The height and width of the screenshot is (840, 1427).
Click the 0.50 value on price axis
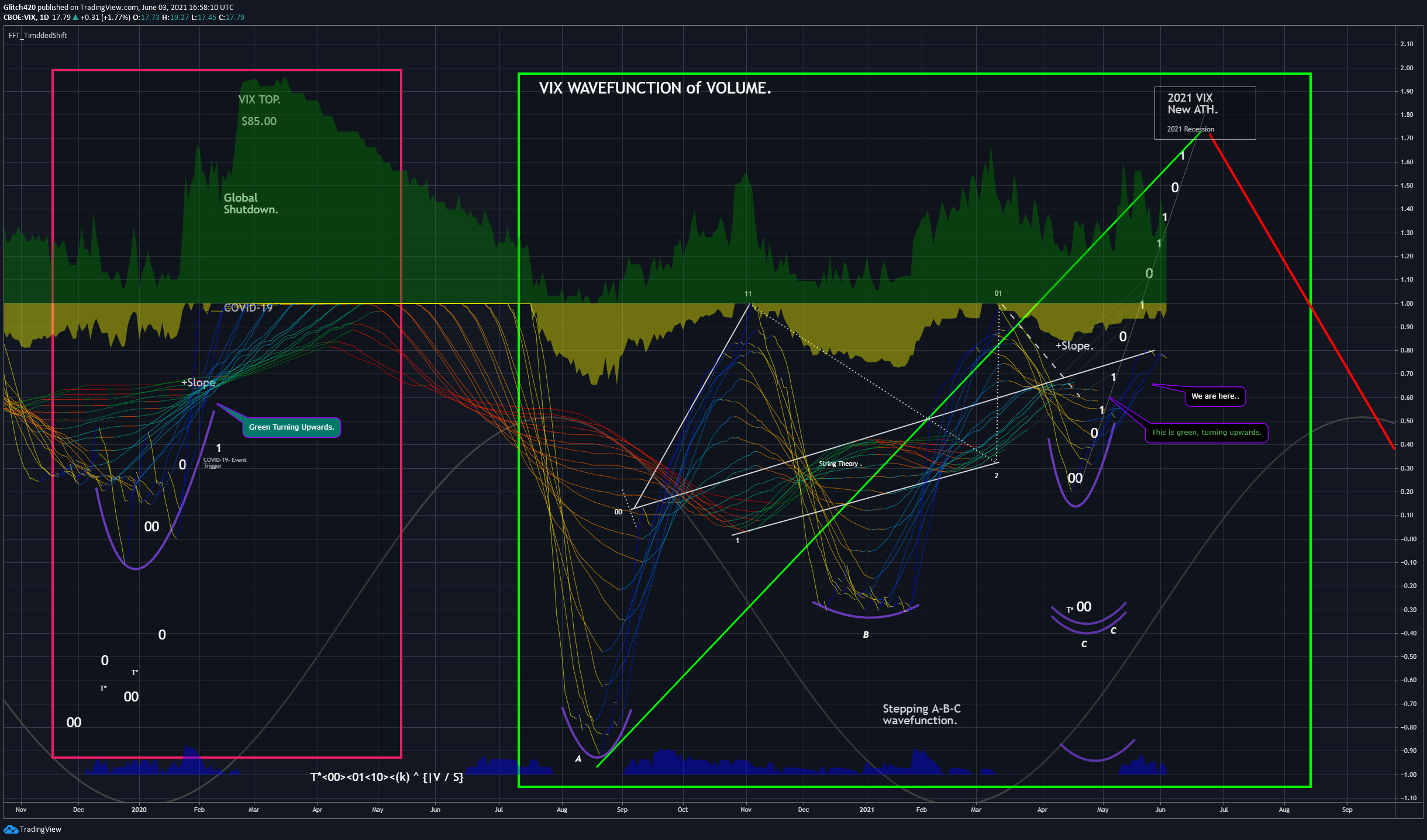point(1407,421)
